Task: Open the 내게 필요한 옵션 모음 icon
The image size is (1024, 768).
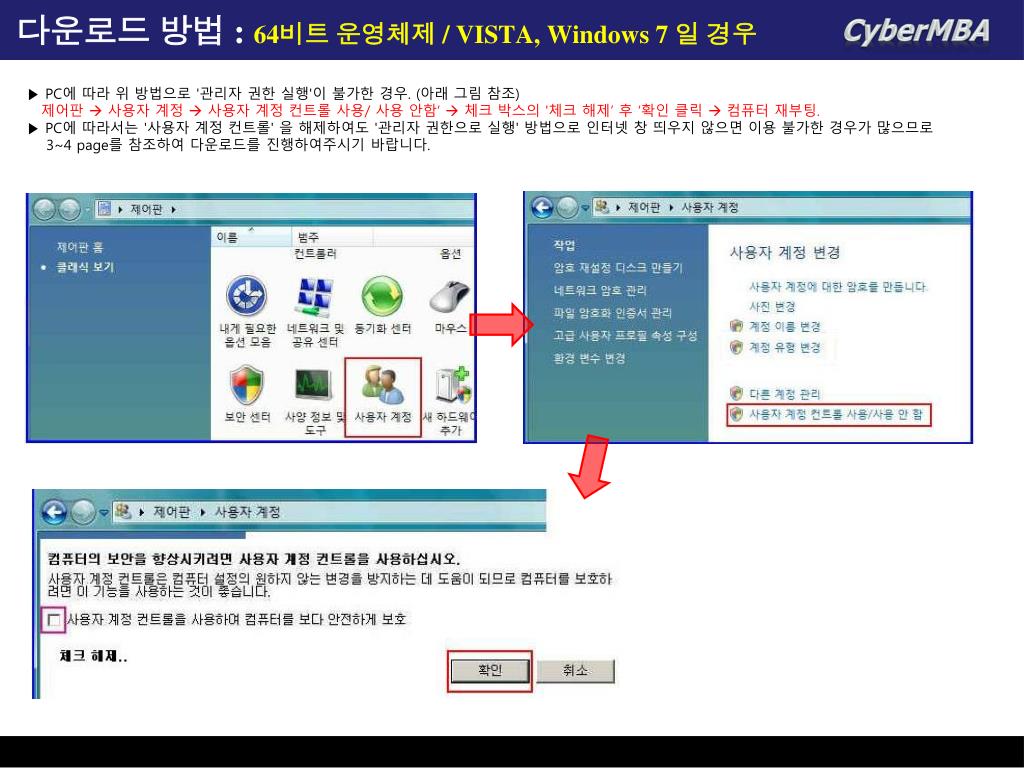Action: click(x=247, y=311)
